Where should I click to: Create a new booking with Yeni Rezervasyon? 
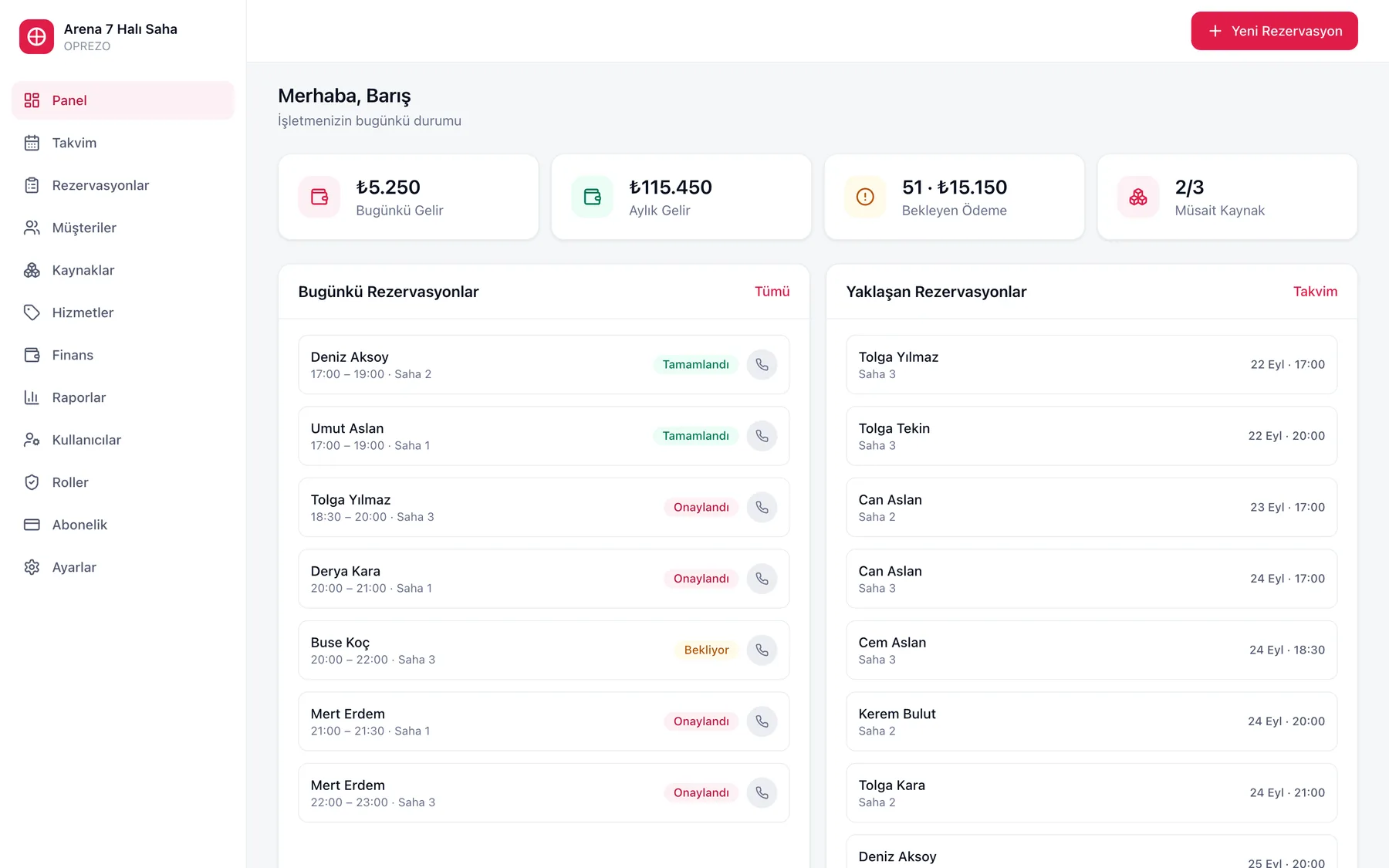pyautogui.click(x=1274, y=31)
